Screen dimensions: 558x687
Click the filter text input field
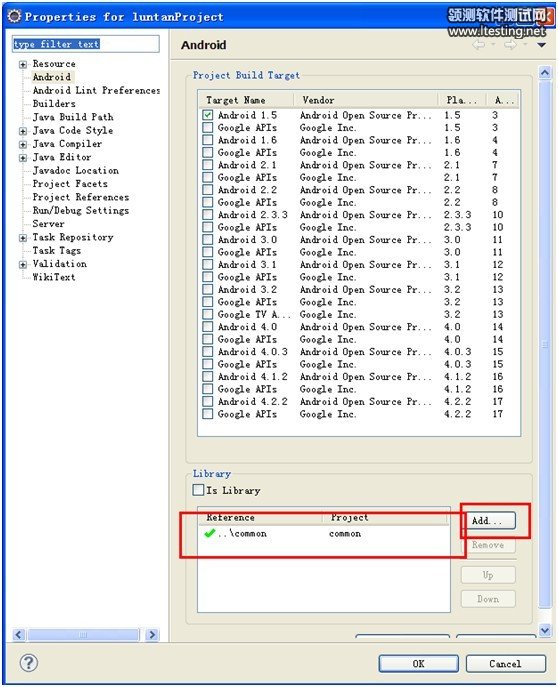pos(86,44)
